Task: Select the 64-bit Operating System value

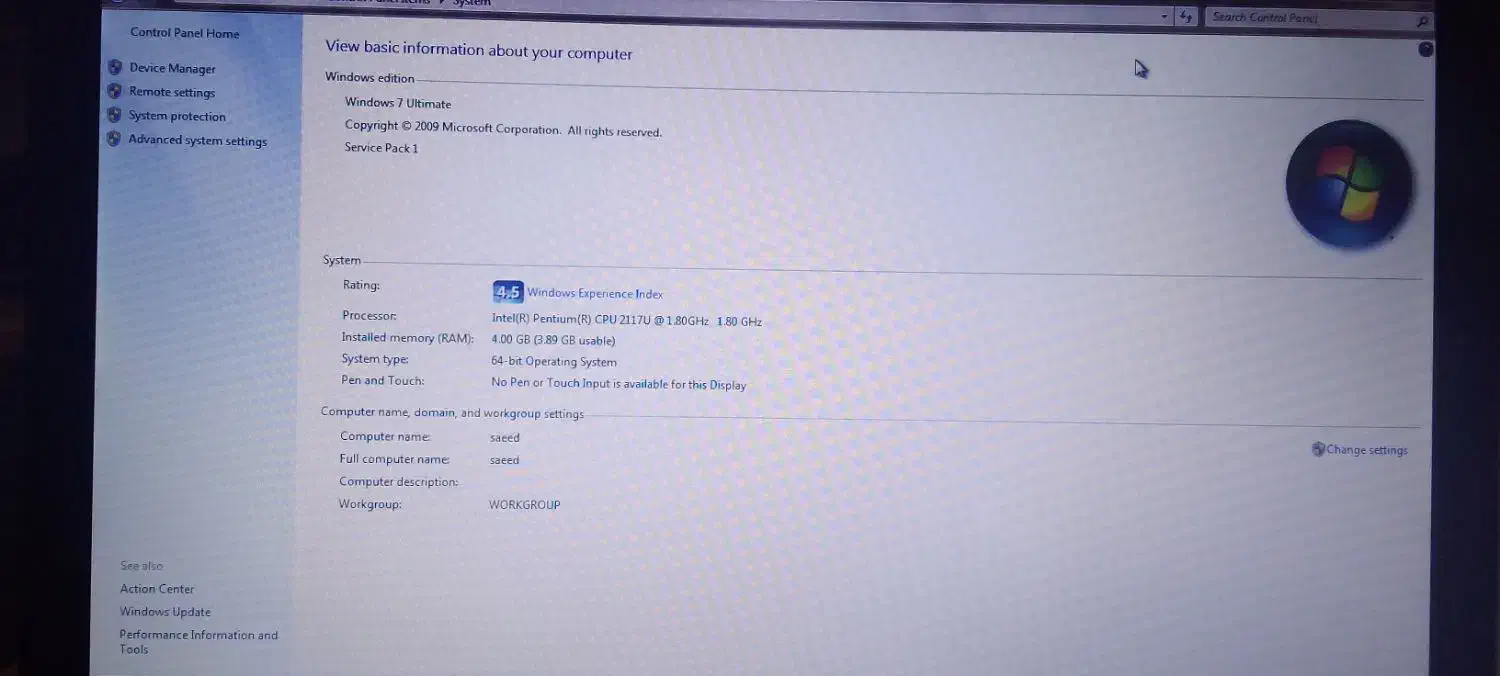Action: [554, 362]
